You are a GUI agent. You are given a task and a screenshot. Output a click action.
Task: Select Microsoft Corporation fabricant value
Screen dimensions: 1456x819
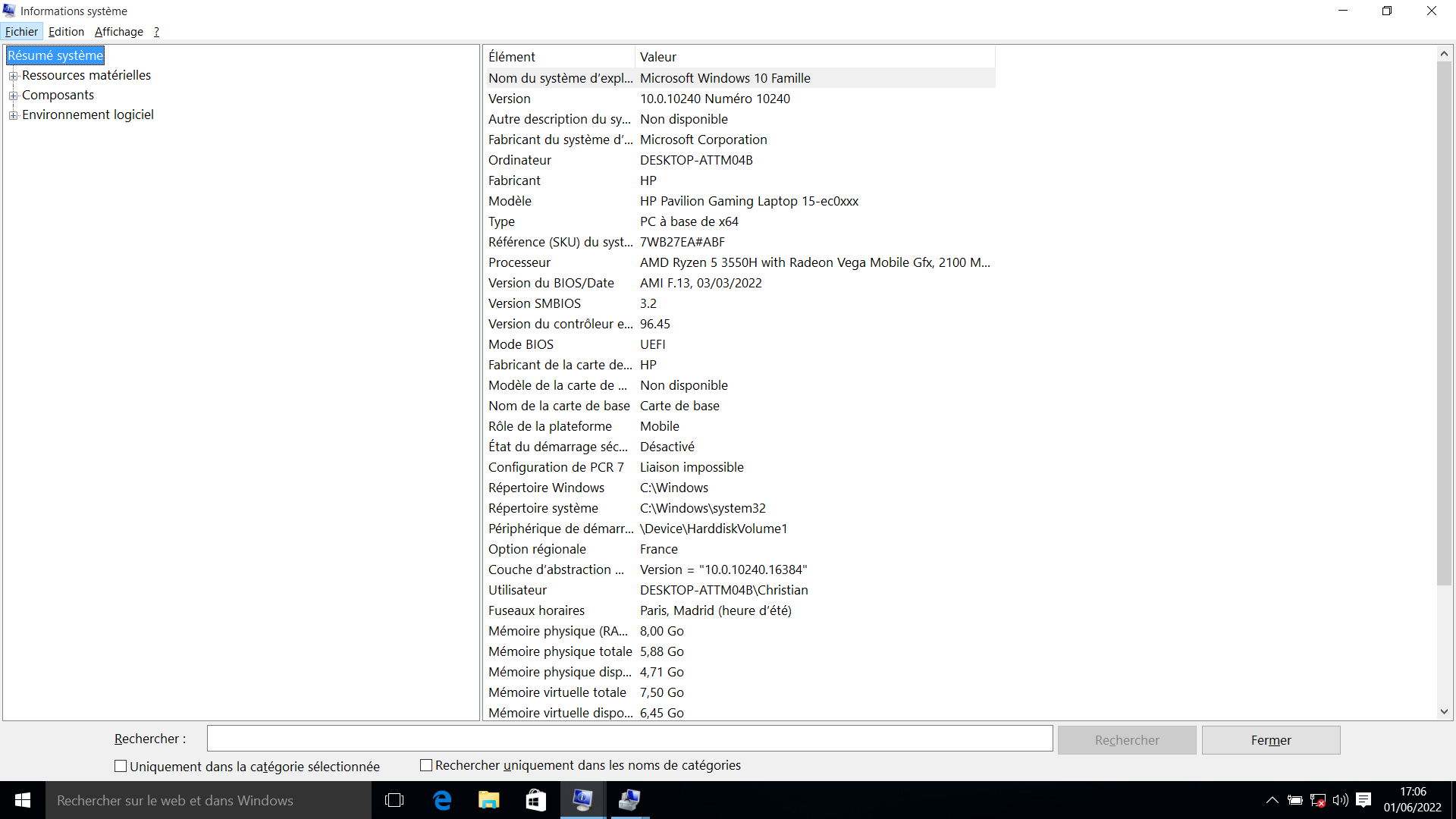tap(704, 140)
